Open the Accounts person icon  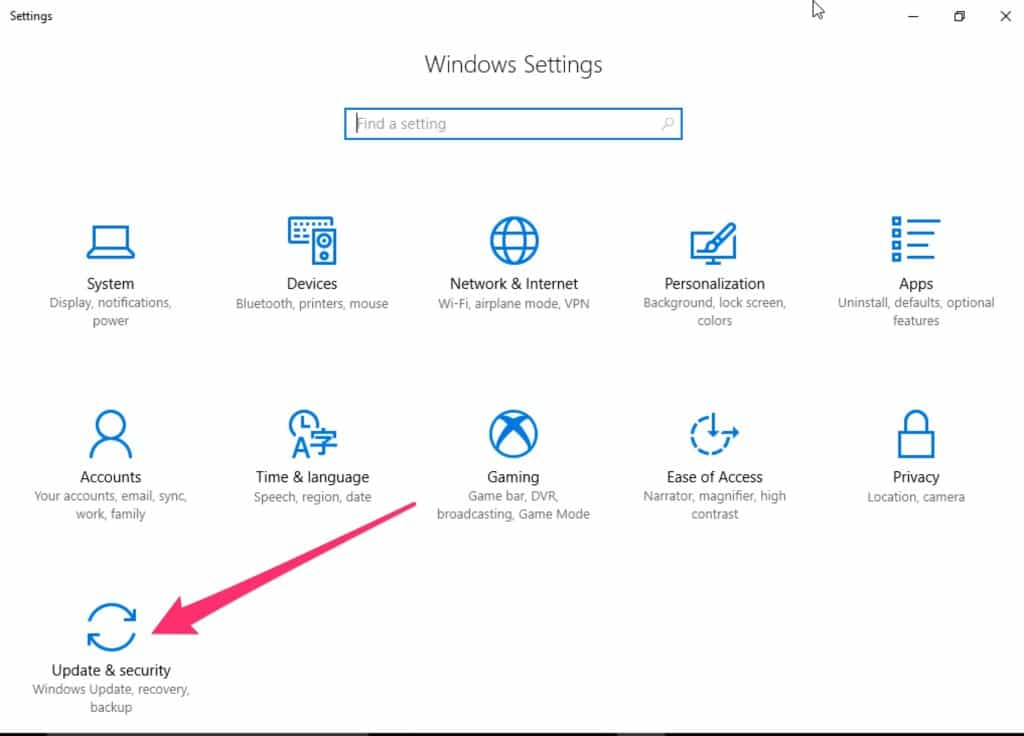110,434
